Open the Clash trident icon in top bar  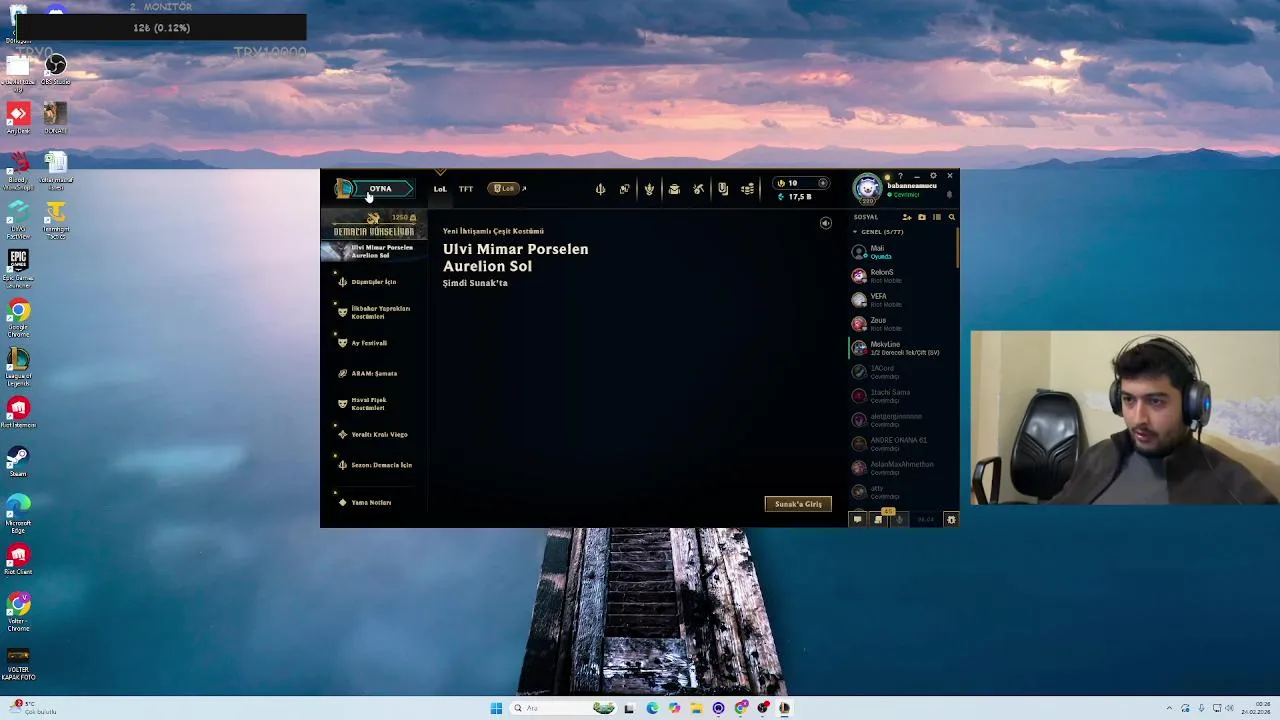click(600, 189)
